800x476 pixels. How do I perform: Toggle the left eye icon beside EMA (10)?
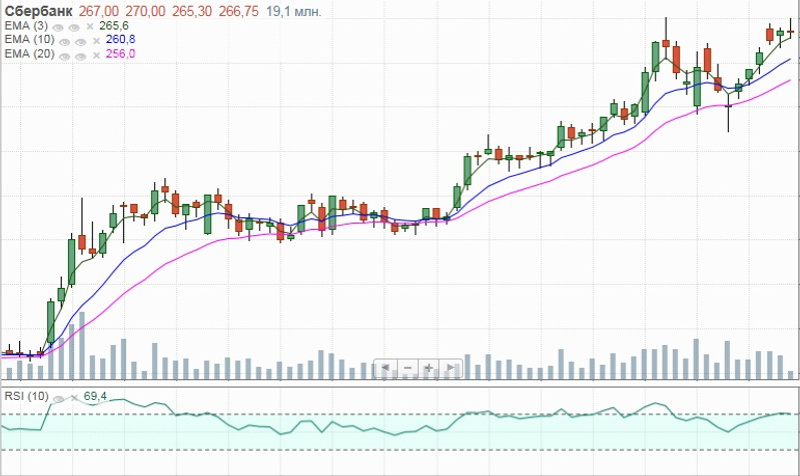point(62,39)
